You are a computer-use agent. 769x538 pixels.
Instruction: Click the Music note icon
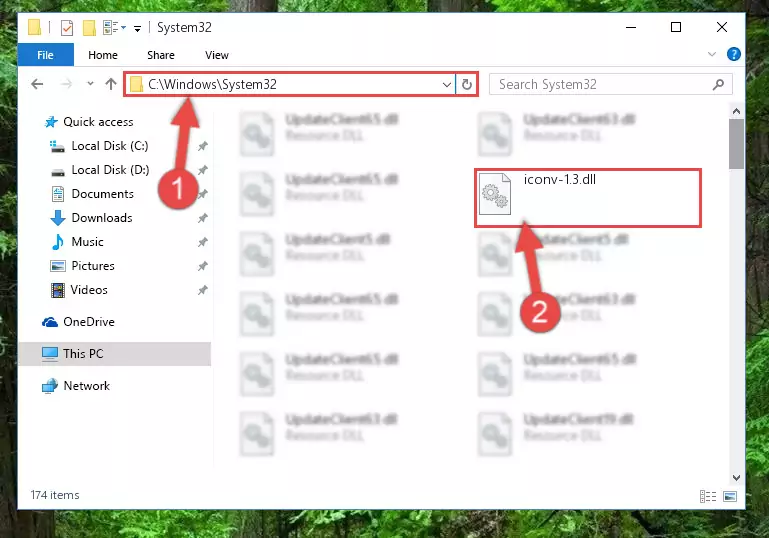tap(58, 242)
